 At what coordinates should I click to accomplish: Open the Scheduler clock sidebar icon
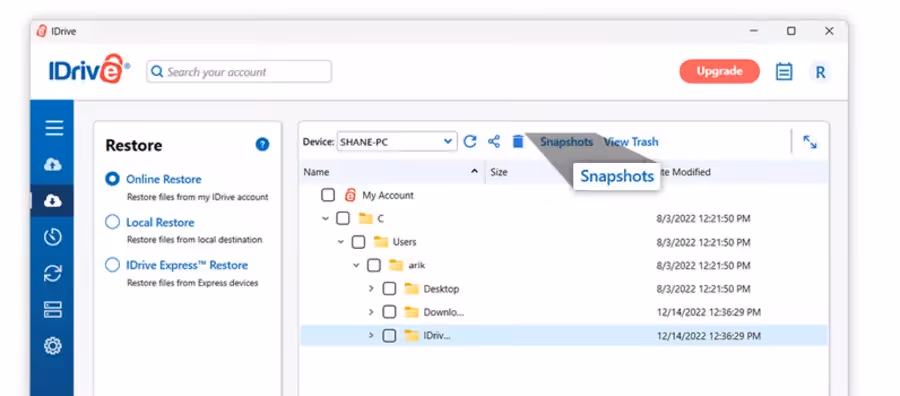point(53,237)
